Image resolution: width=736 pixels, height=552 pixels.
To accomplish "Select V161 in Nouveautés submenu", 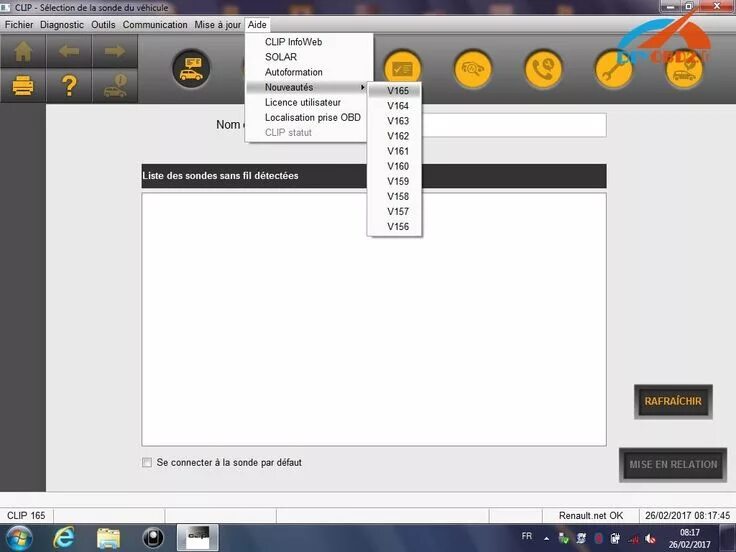I will click(395, 151).
